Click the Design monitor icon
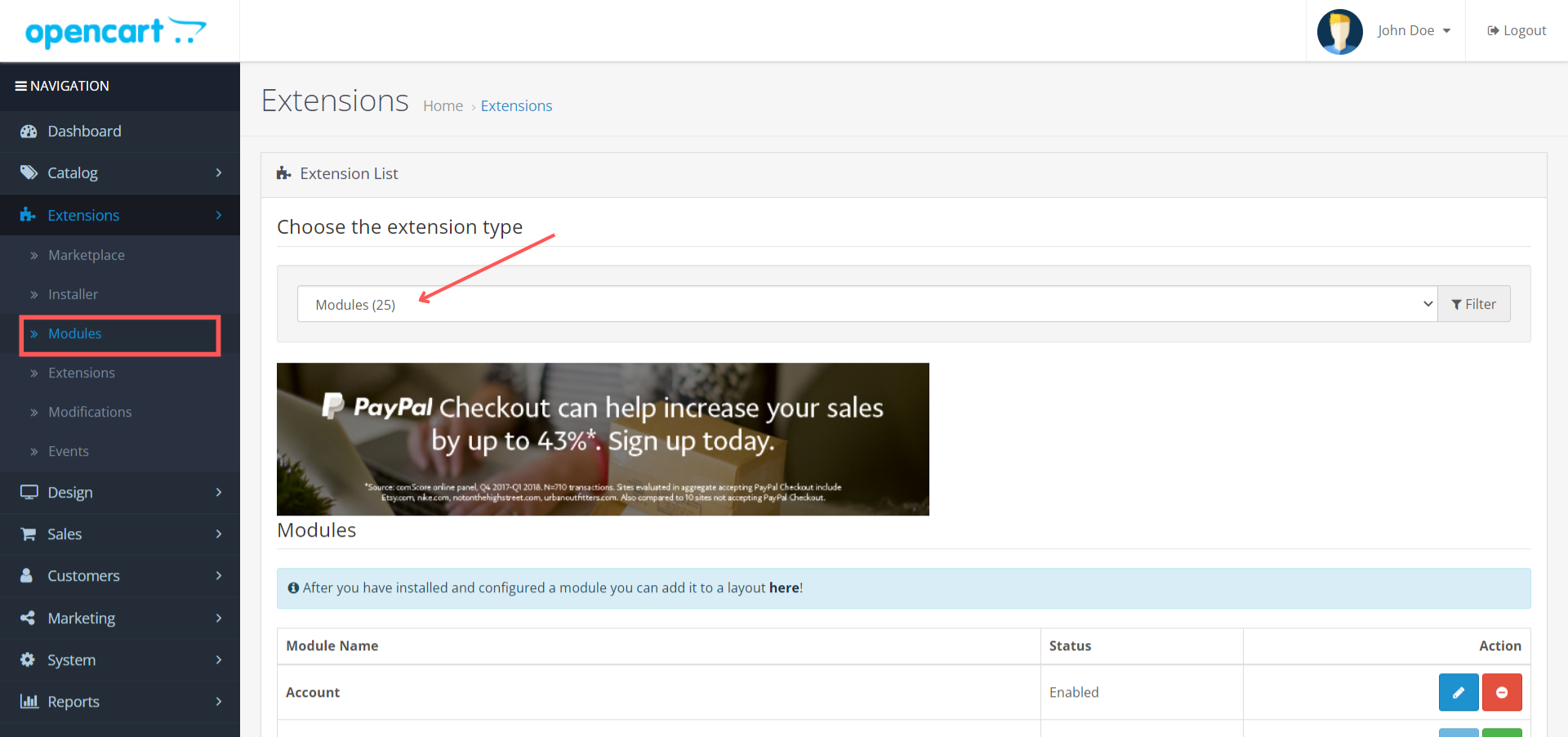Image resolution: width=1568 pixels, height=737 pixels. pos(29,492)
